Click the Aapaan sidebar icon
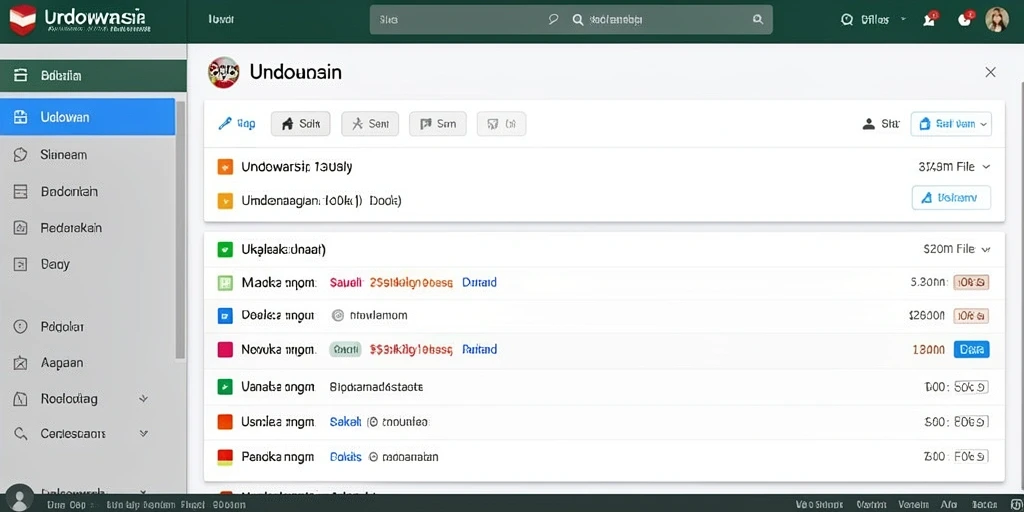The height and width of the screenshot is (512, 1024). click(21, 362)
